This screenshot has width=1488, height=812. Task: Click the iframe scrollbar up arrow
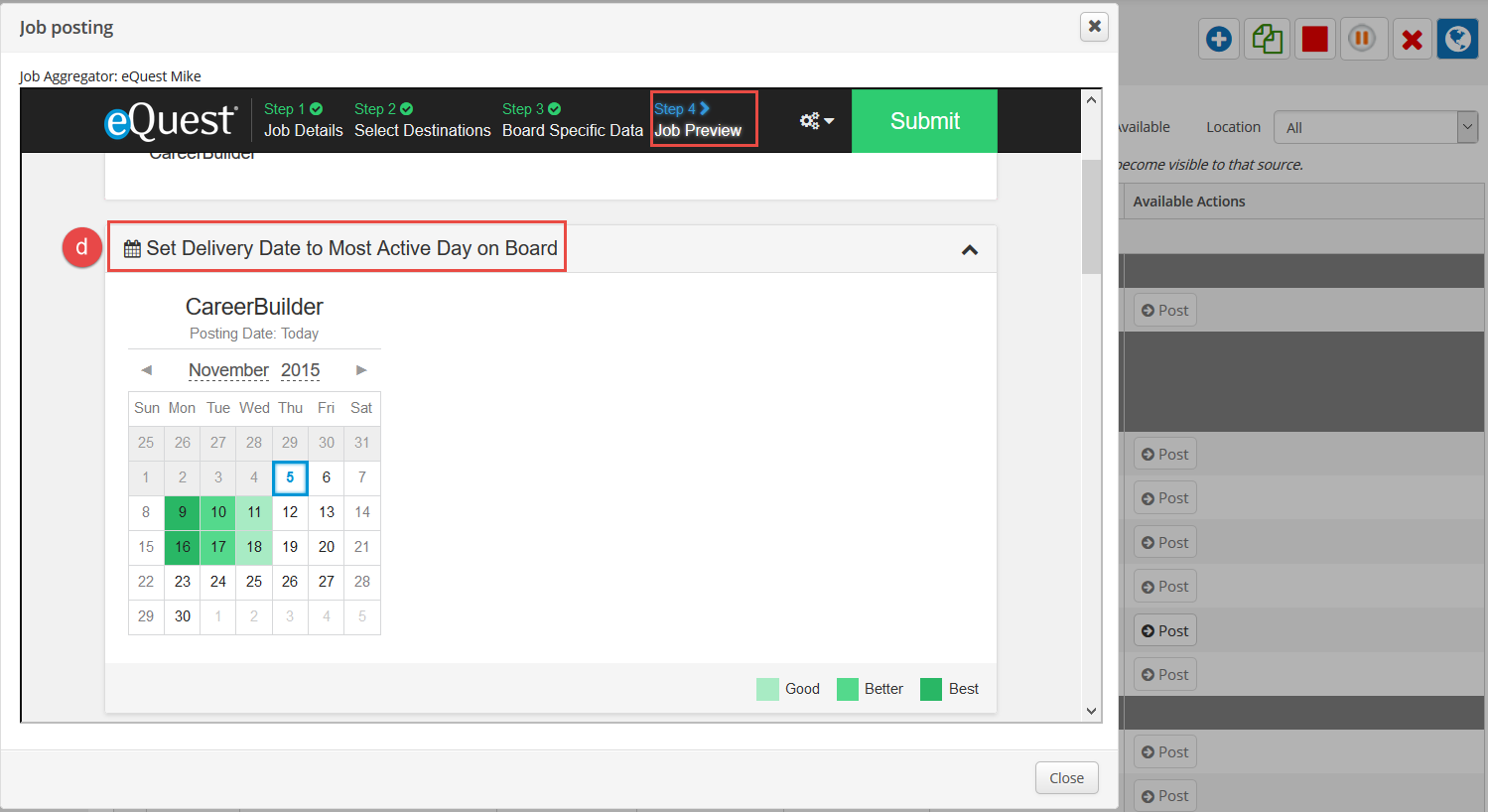[x=1091, y=99]
